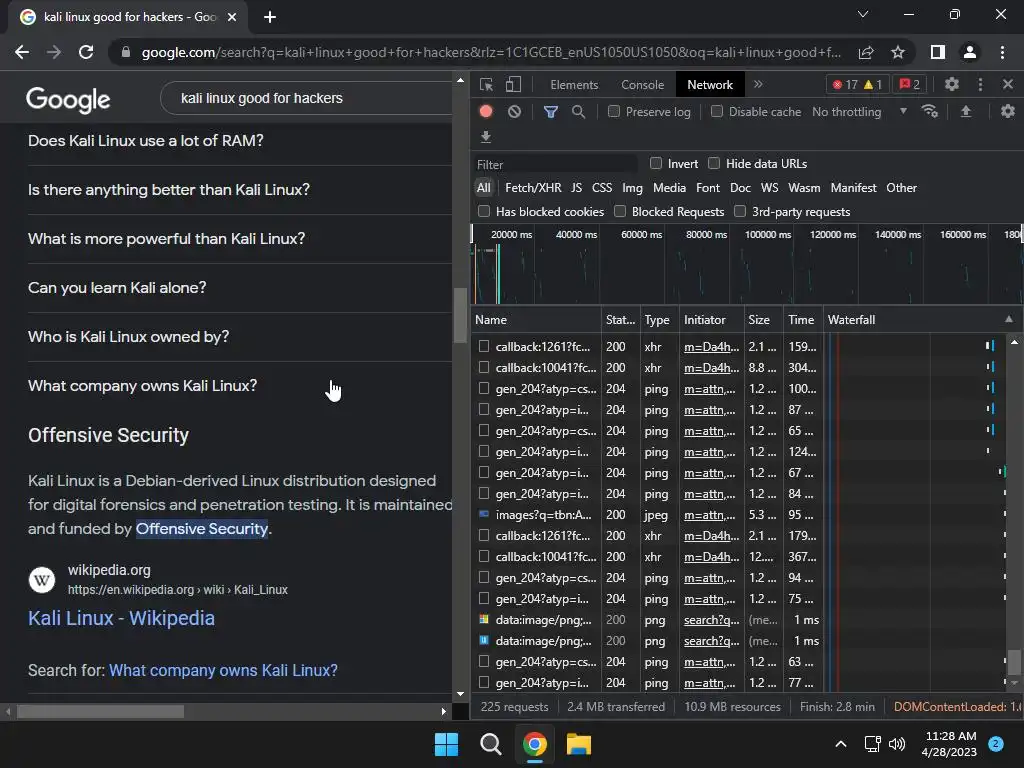Collapse 'What company owns Kali Linux?'
Image resolution: width=1024 pixels, height=768 pixels.
pos(240,386)
